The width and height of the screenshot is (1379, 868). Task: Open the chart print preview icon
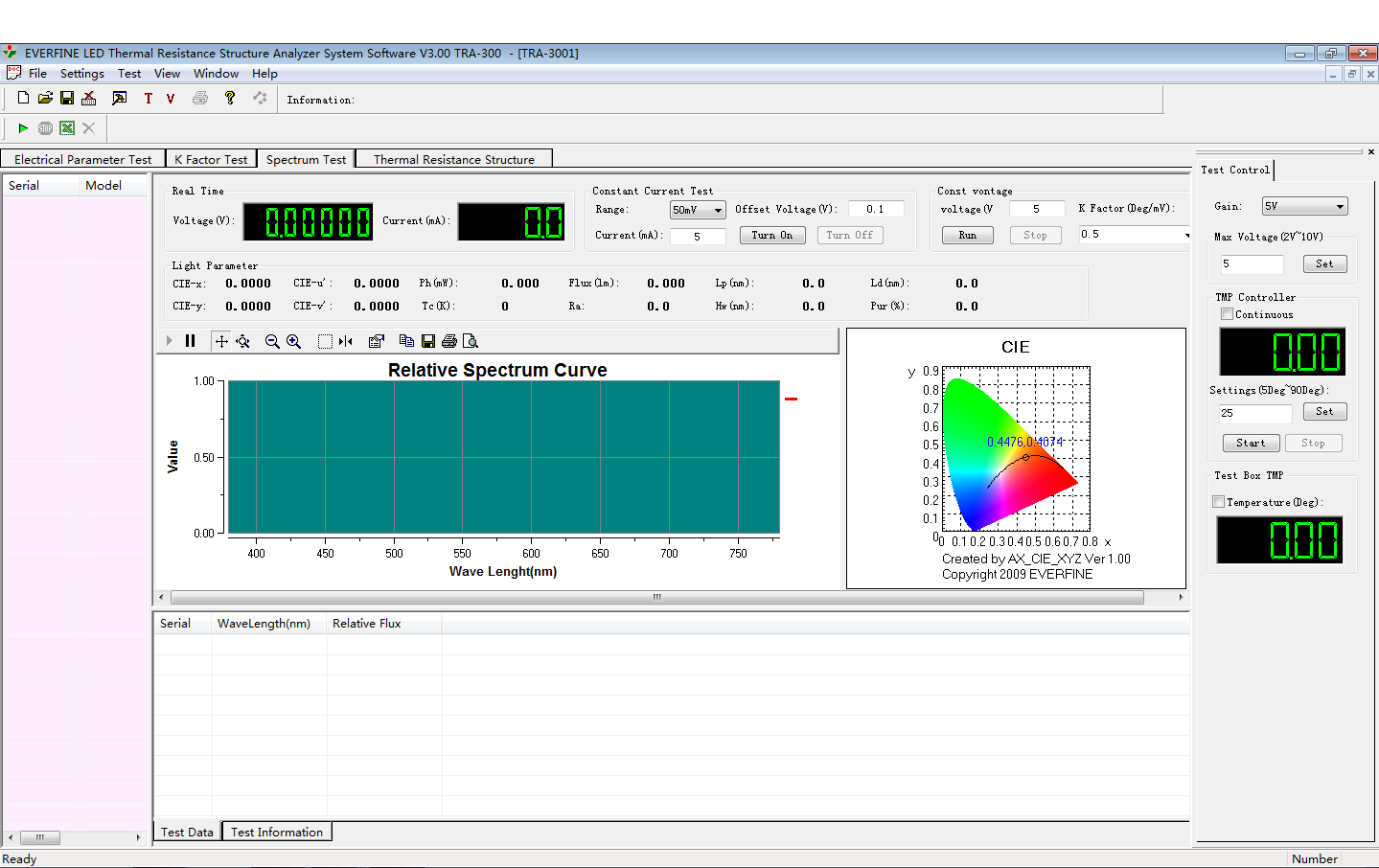pos(471,341)
